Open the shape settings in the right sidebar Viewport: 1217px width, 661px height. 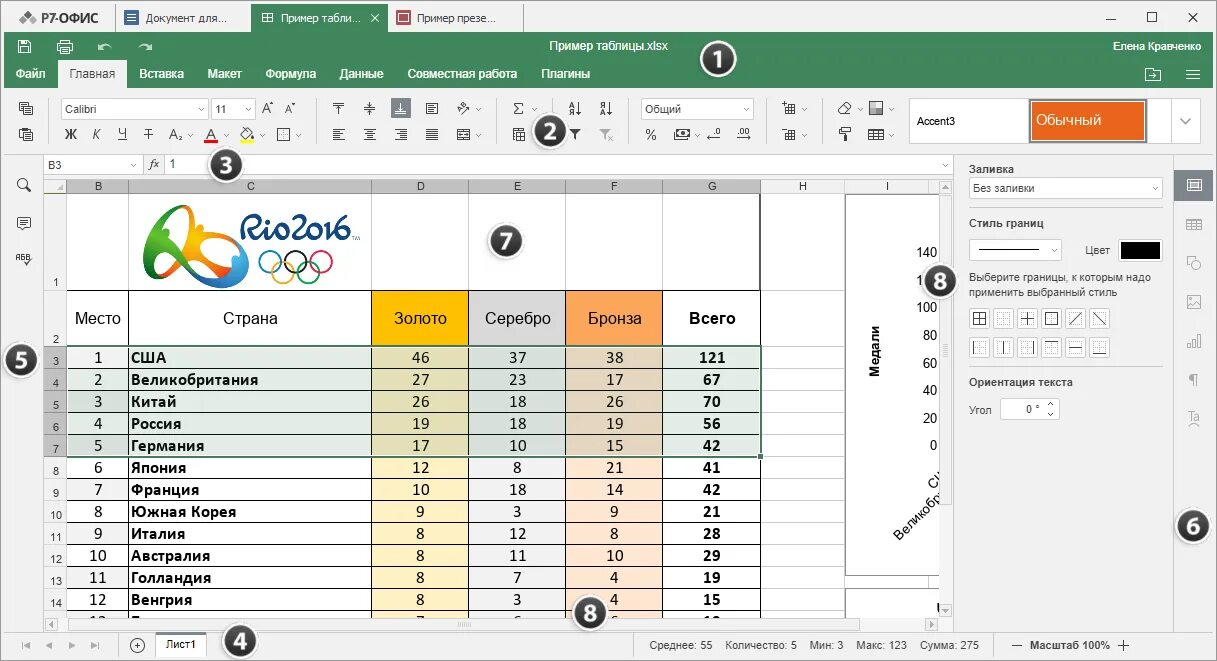[1193, 263]
